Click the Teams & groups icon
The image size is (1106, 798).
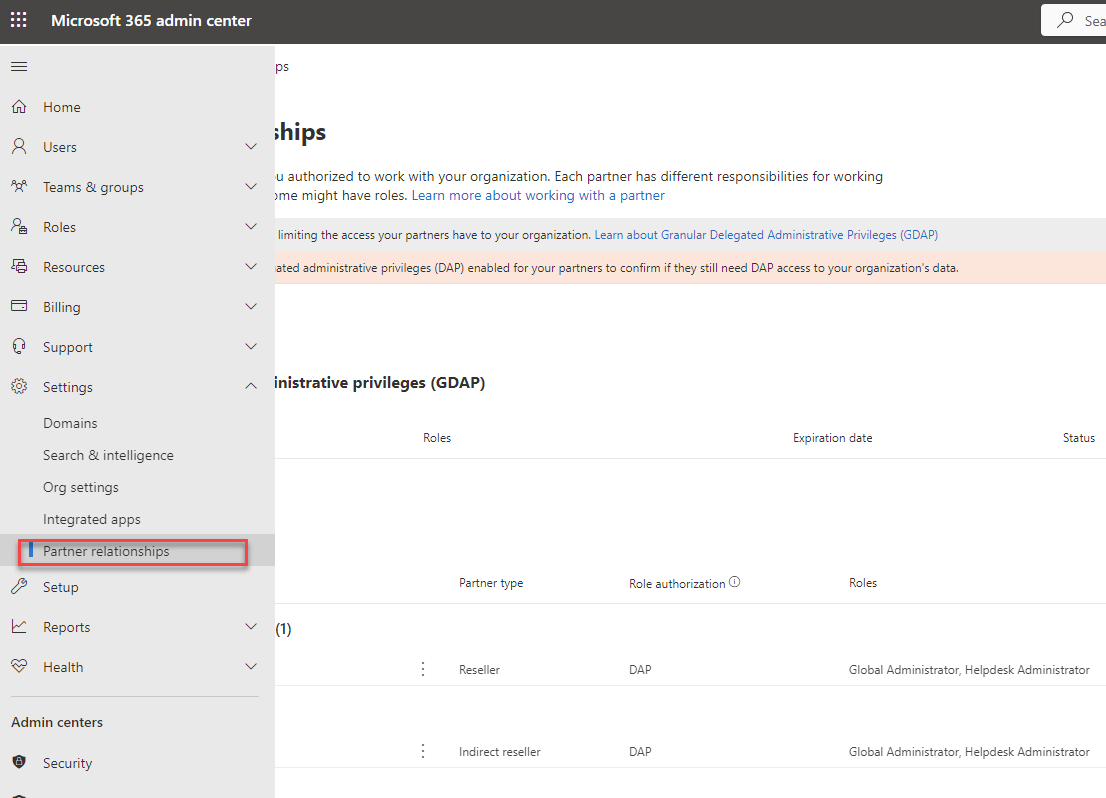(x=19, y=186)
